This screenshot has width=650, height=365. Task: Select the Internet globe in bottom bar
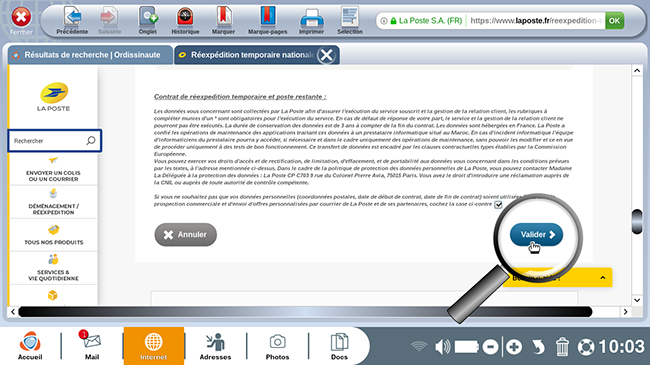[153, 346]
